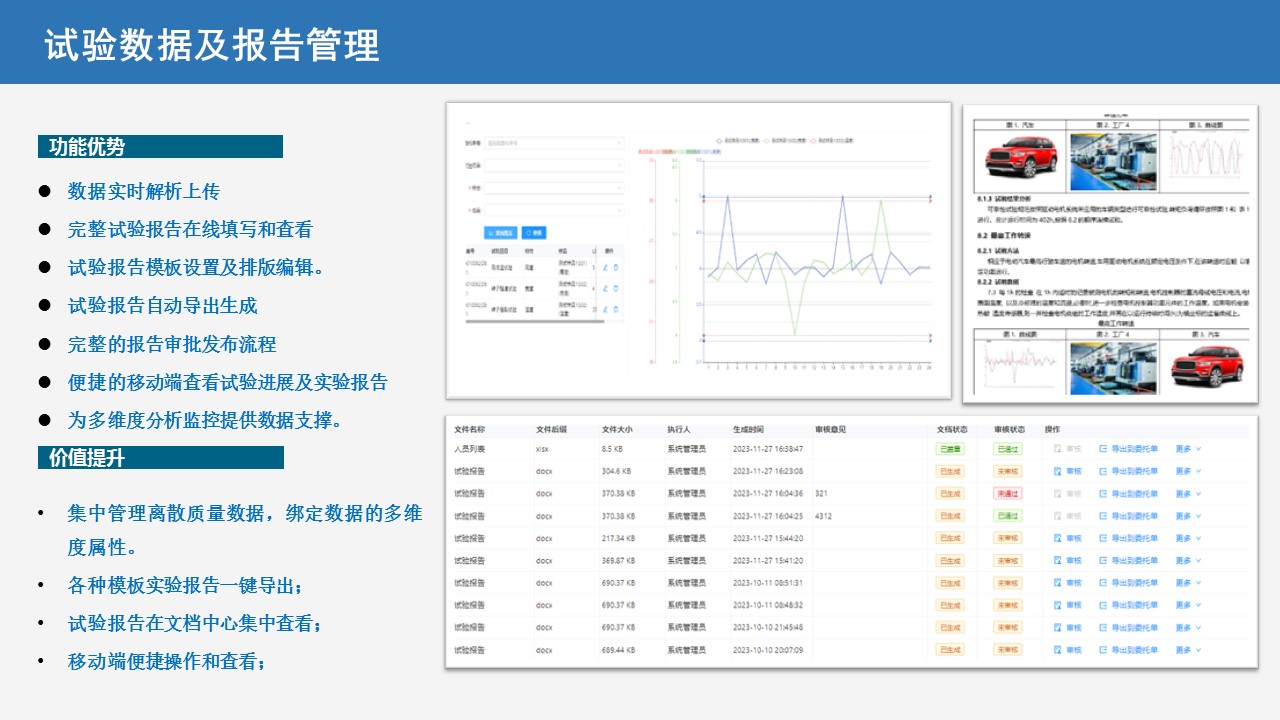1280x720 pixels.
Task: Open the 委托单号 dropdown in the search panel
Action: coord(553,142)
